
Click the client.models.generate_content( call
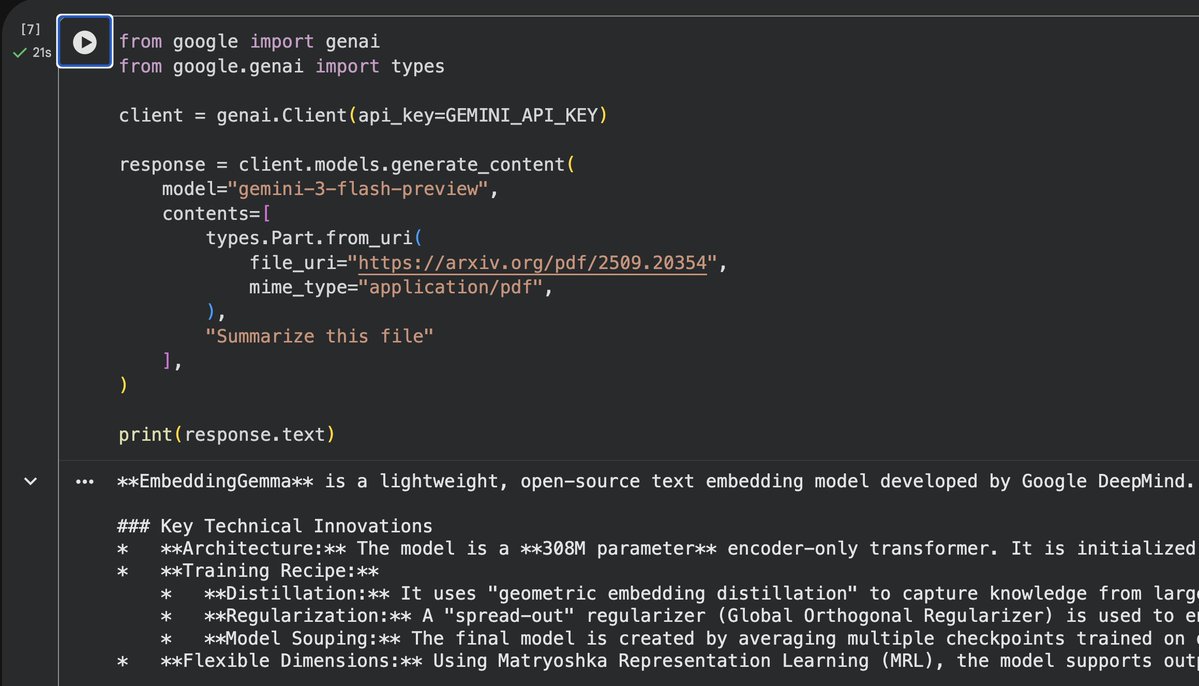click(x=406, y=164)
